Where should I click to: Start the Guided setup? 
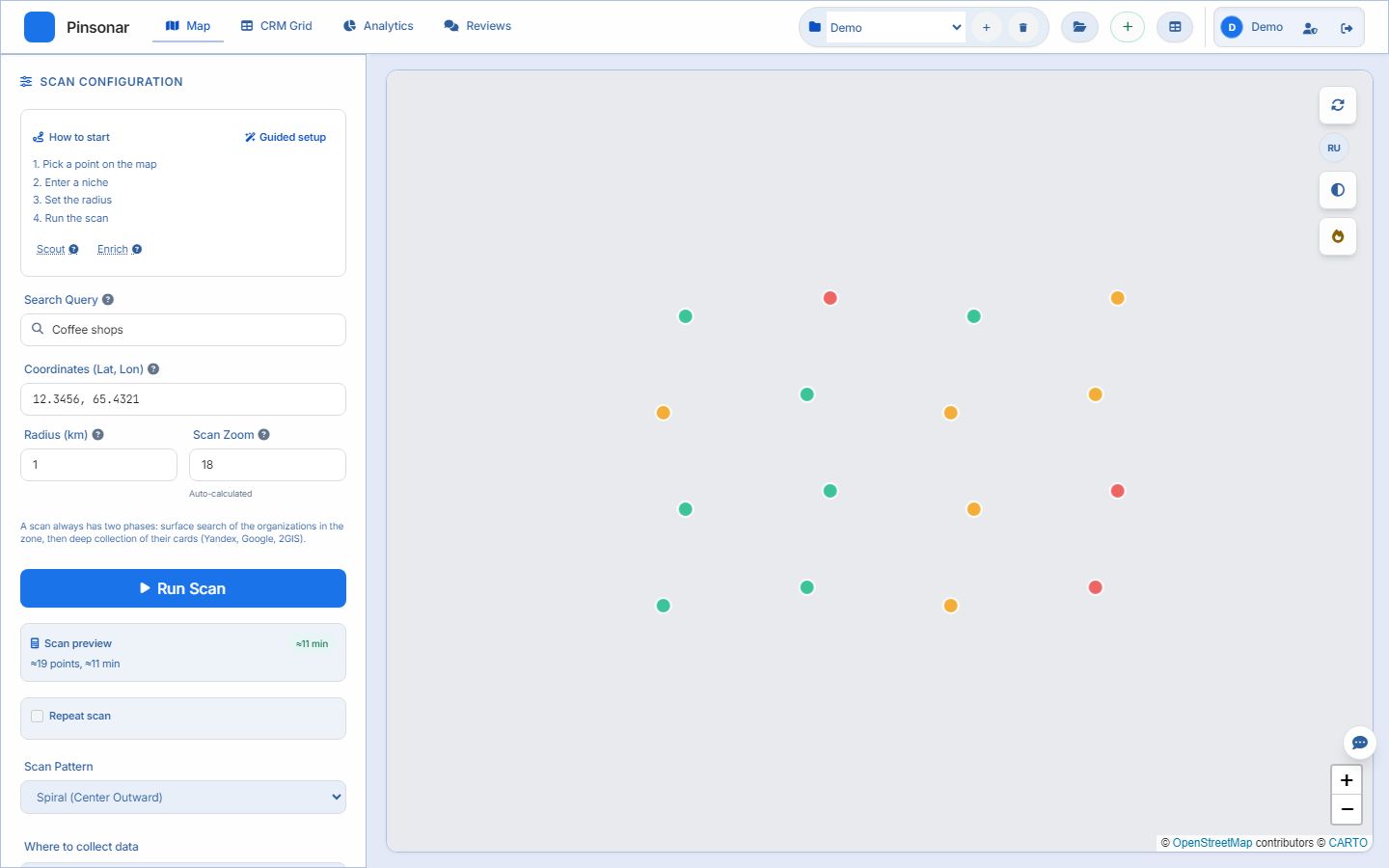pyautogui.click(x=286, y=137)
